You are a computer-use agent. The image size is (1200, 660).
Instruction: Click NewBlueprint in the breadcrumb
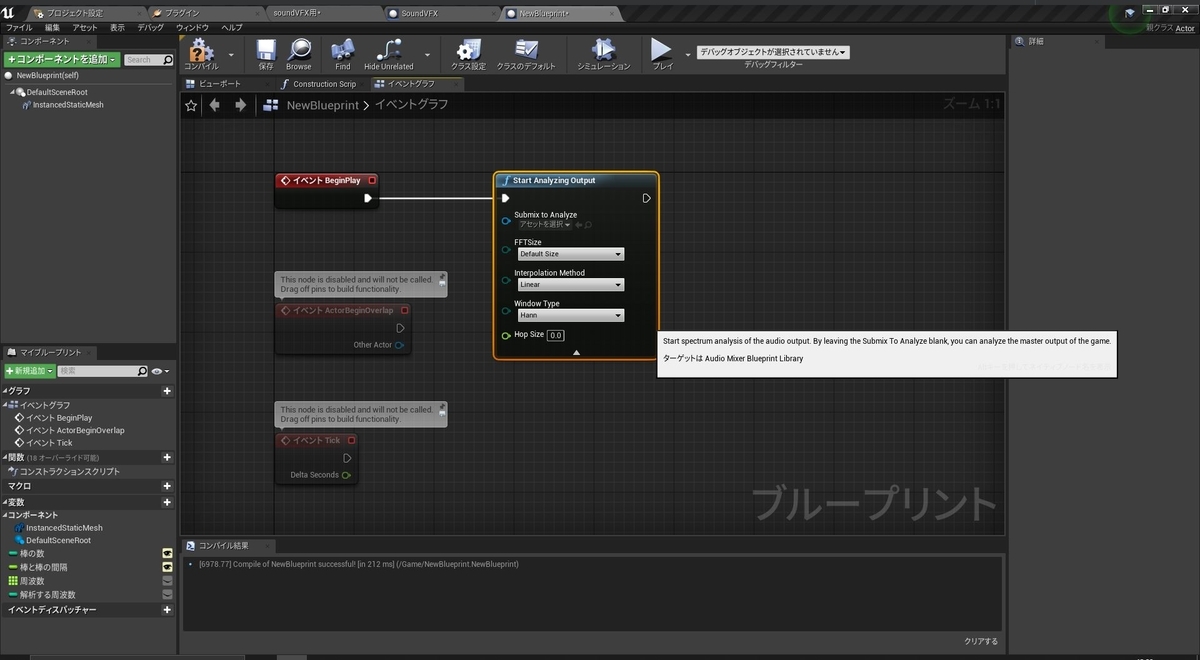pos(324,105)
